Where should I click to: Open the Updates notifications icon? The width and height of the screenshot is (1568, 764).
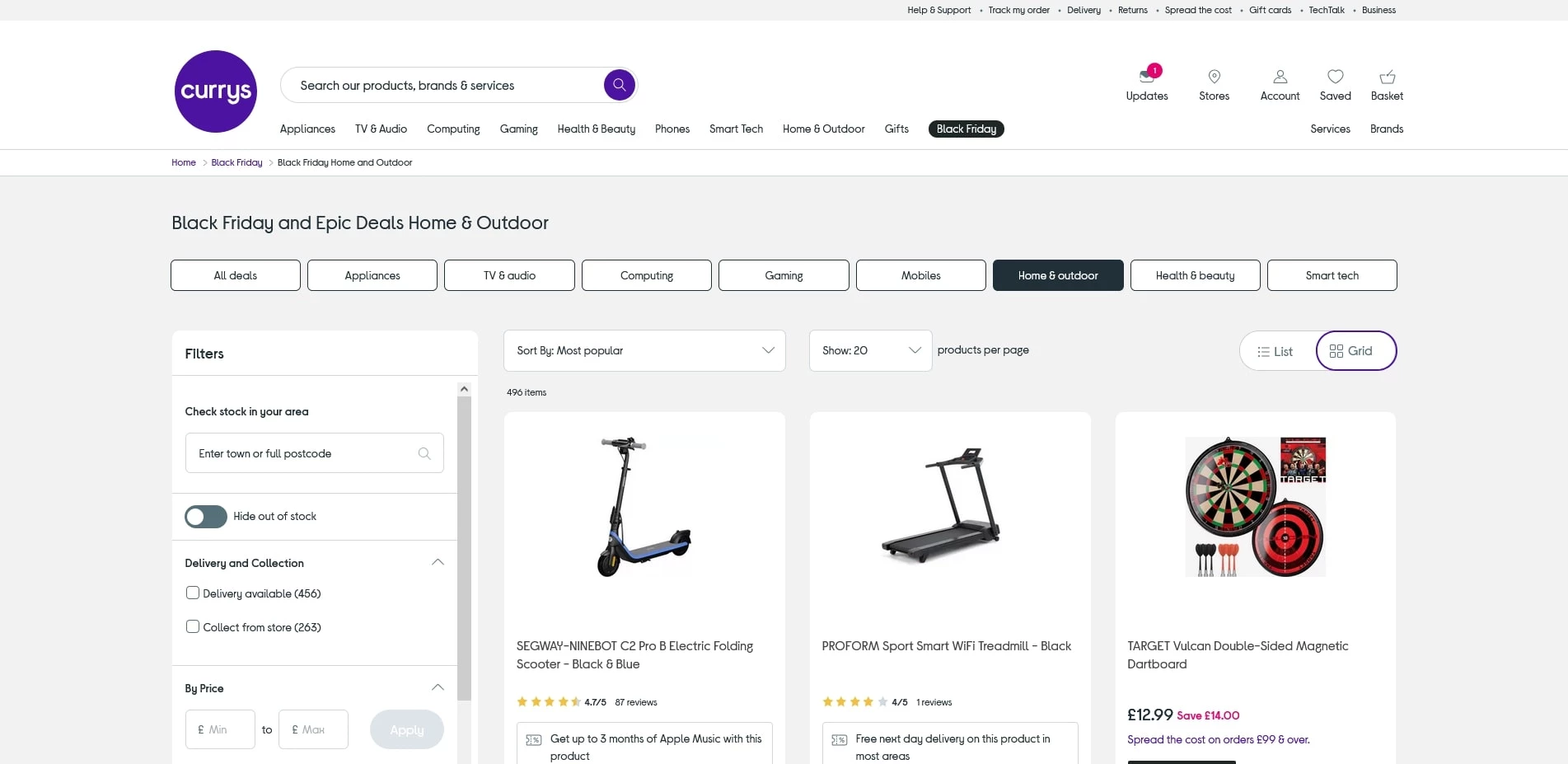coord(1146,77)
